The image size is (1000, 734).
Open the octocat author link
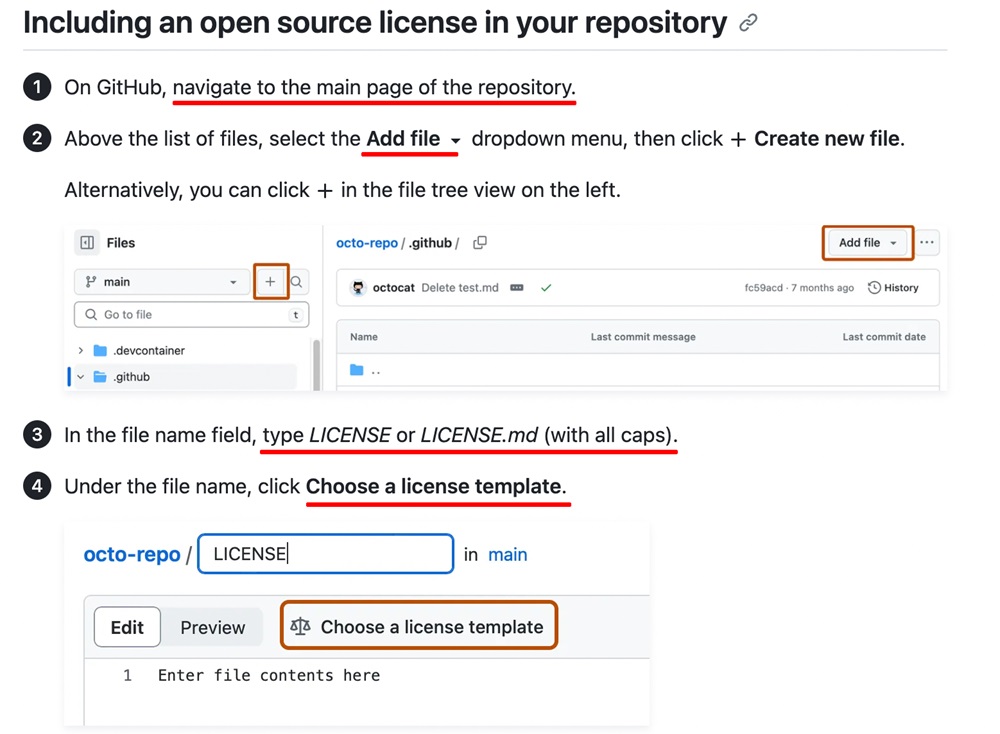(x=393, y=288)
